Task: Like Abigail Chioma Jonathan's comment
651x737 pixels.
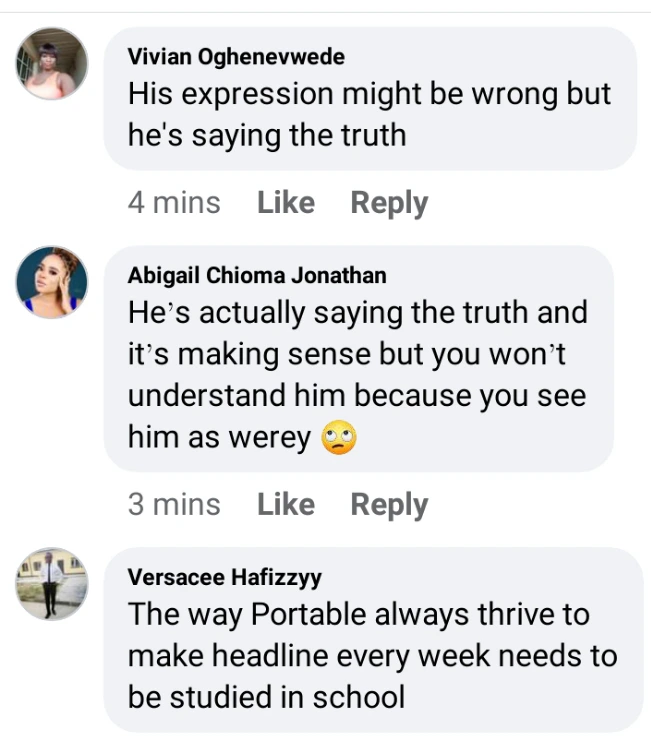Action: (285, 504)
